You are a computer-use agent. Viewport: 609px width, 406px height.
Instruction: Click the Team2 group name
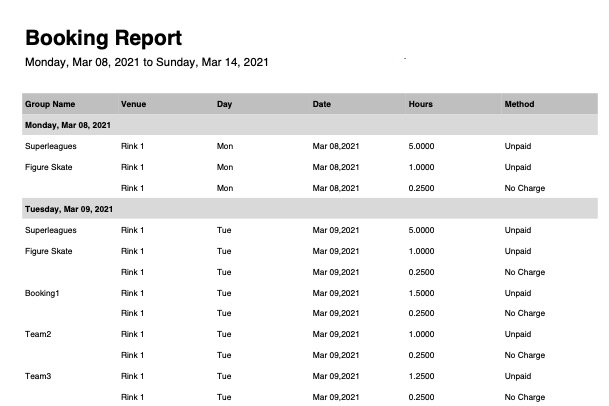(x=38, y=334)
